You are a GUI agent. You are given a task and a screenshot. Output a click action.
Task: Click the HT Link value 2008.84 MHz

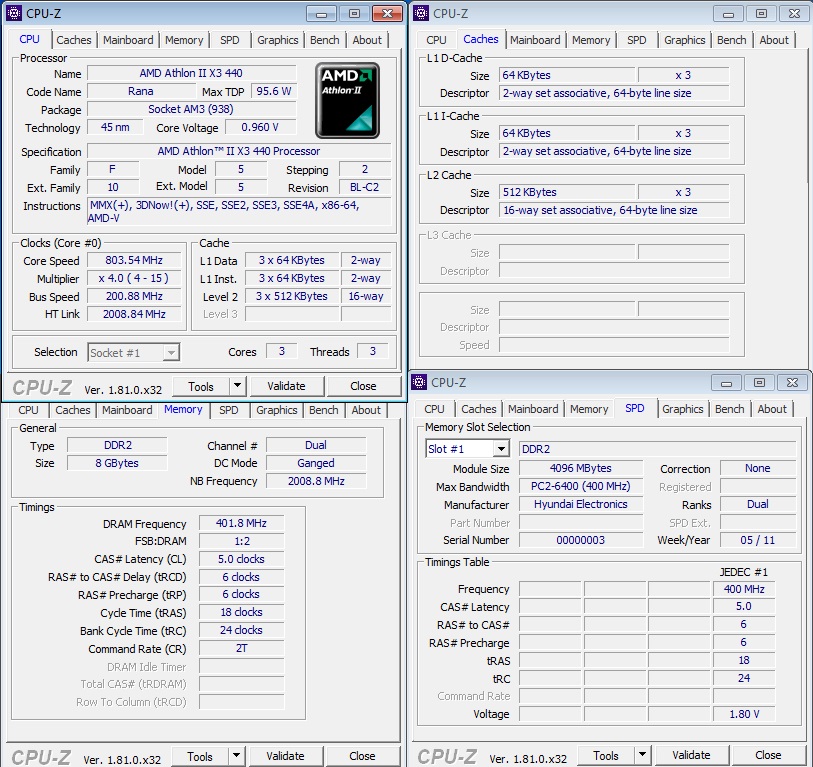coord(134,314)
